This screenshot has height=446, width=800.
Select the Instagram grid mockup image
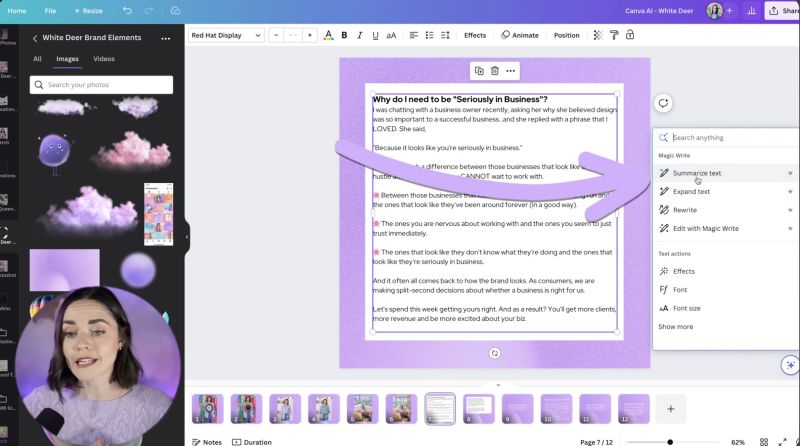point(158,214)
